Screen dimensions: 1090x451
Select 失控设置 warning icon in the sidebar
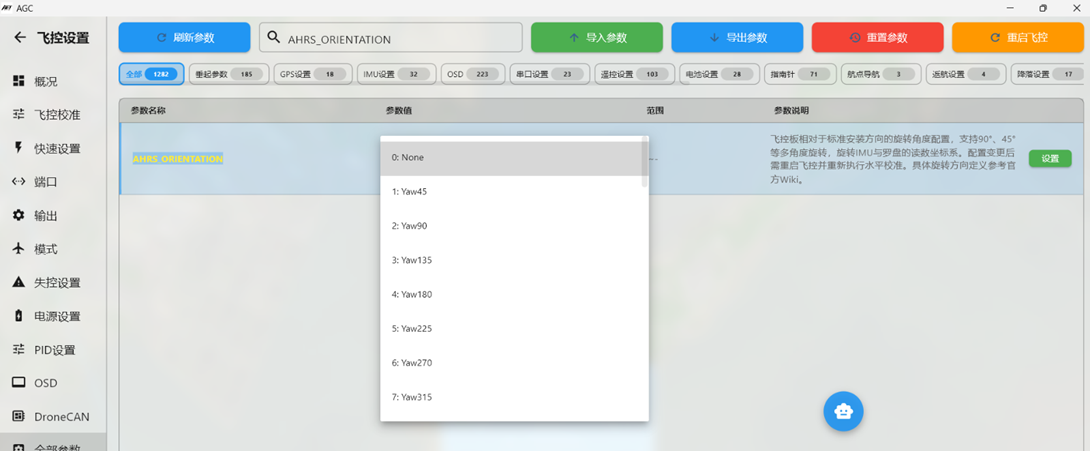pyautogui.click(x=18, y=283)
